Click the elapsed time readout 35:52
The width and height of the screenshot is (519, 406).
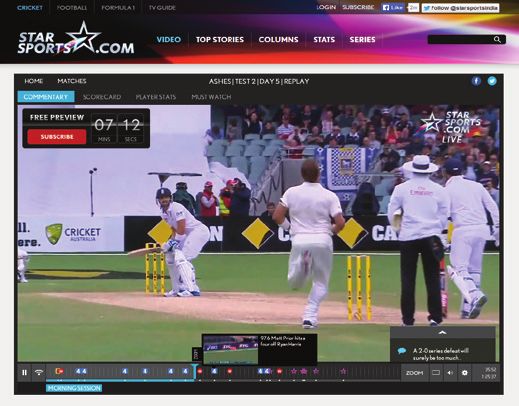[x=490, y=369]
